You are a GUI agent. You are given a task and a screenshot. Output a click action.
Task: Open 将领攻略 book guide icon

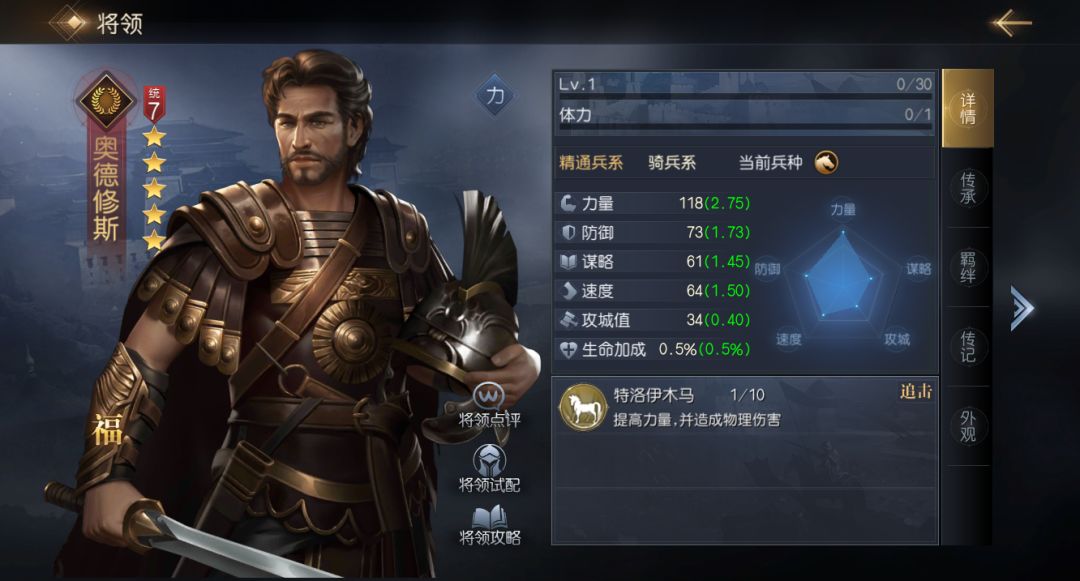coord(490,517)
